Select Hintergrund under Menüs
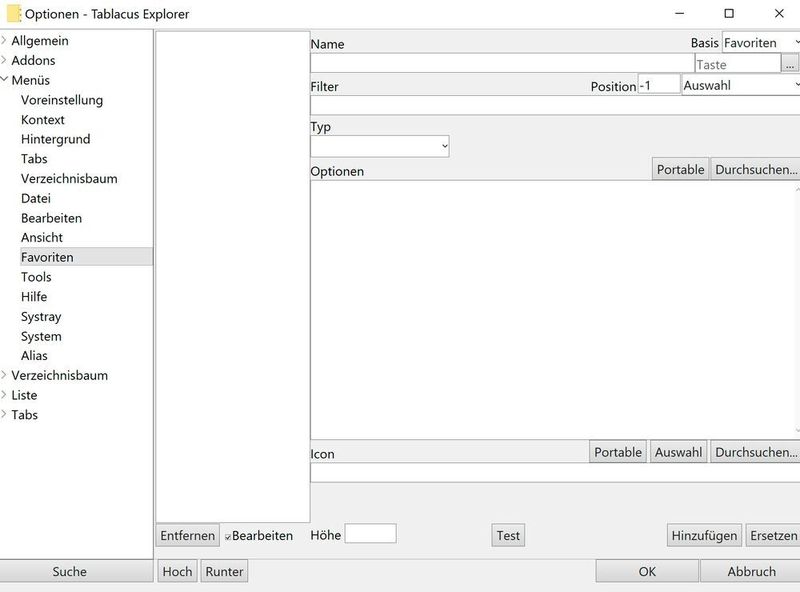 pyautogui.click(x=56, y=139)
